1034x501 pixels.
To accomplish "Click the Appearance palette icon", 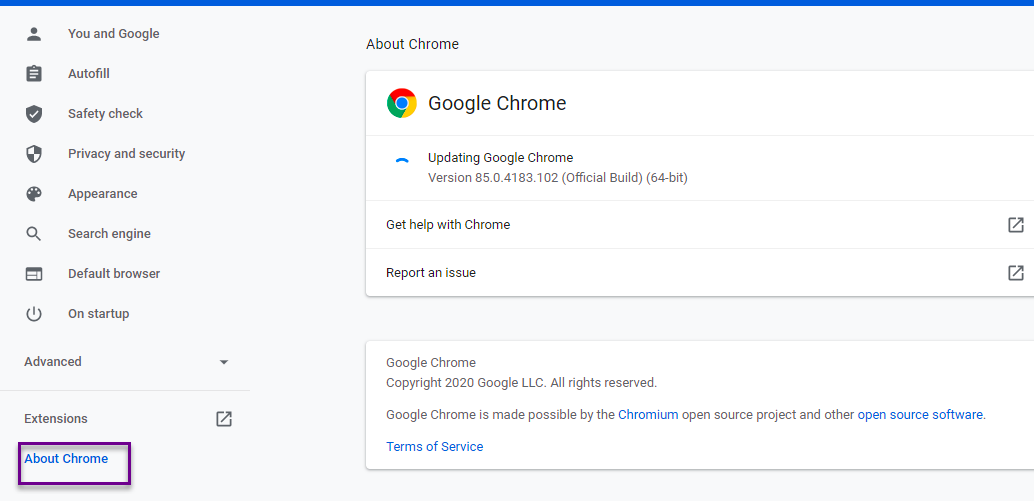I will 34,194.
